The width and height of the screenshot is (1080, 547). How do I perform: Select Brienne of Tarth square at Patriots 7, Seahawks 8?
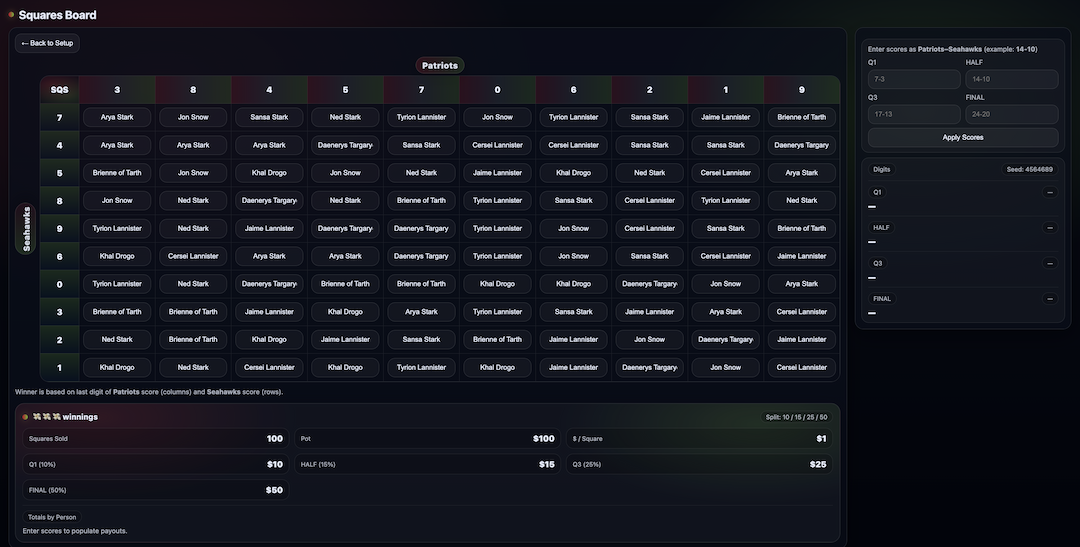tap(422, 200)
